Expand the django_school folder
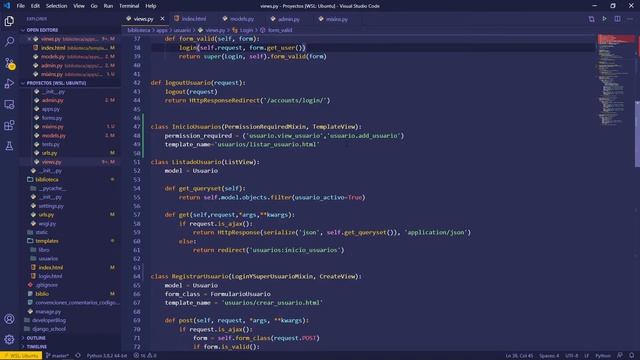This screenshot has height=360, width=640. [x=49, y=329]
